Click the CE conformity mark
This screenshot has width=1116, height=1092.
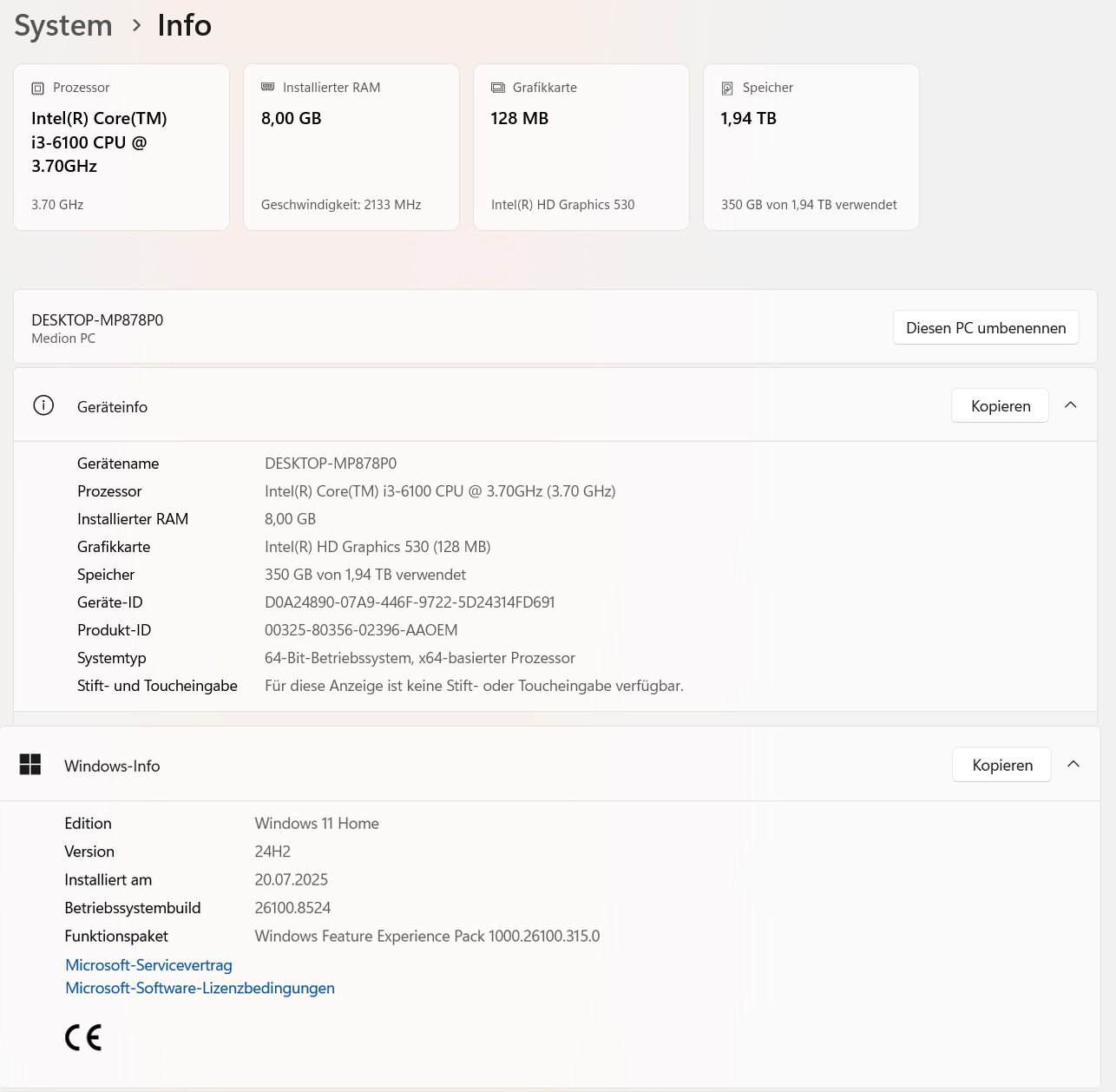tap(83, 1037)
